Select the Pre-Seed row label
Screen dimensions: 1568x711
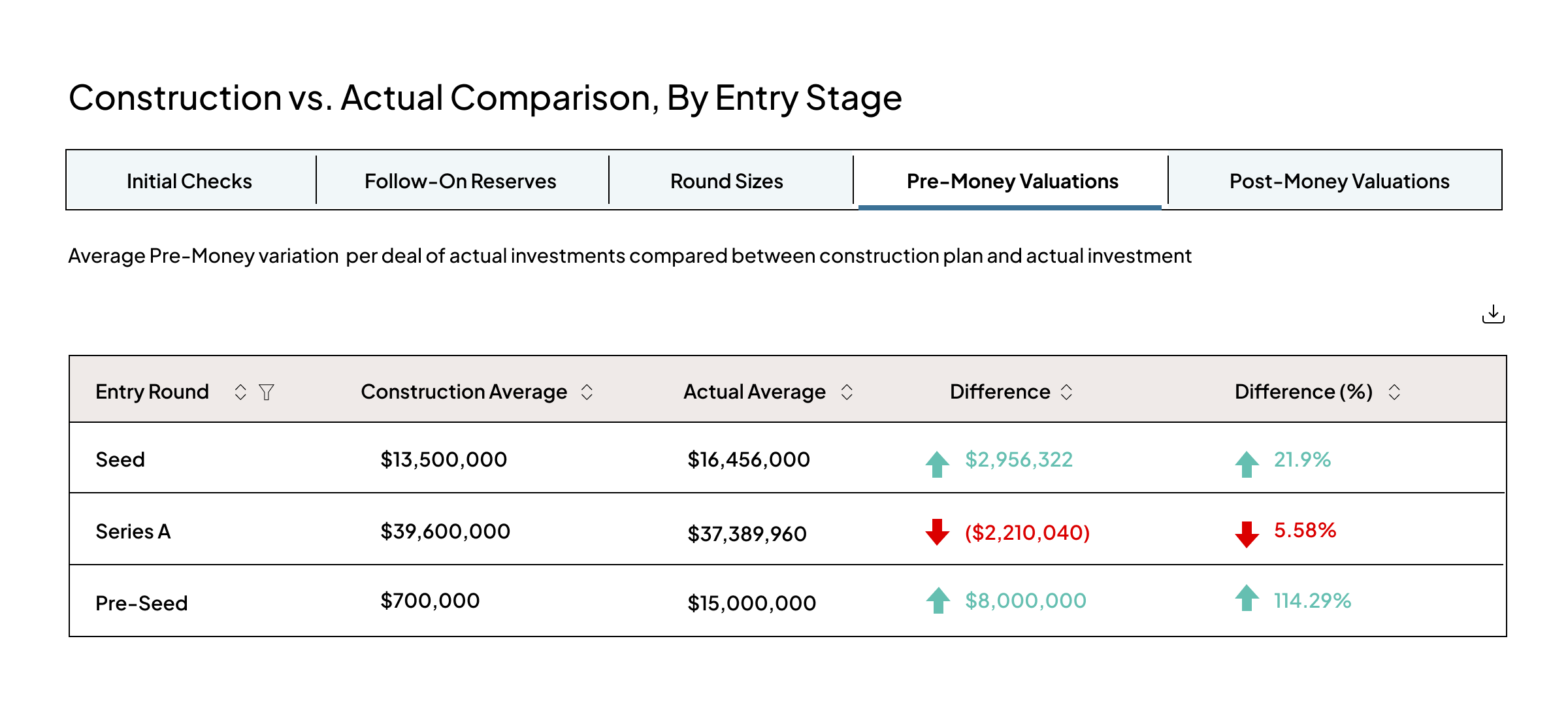(x=142, y=603)
